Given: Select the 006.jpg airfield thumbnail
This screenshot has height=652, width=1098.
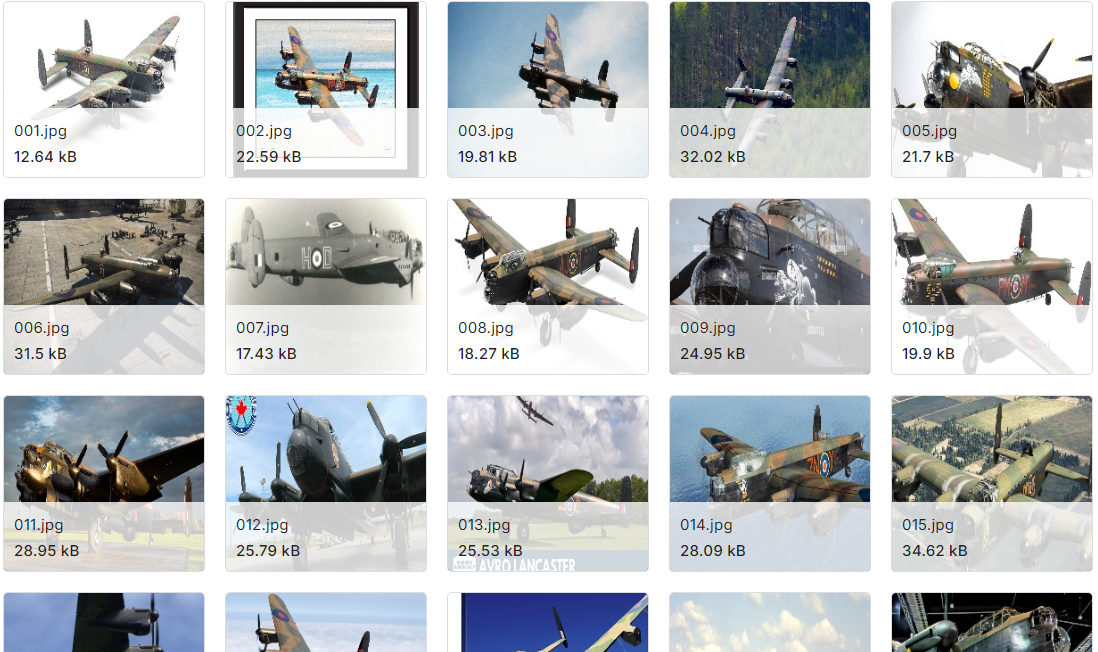Looking at the screenshot, I should 104,286.
